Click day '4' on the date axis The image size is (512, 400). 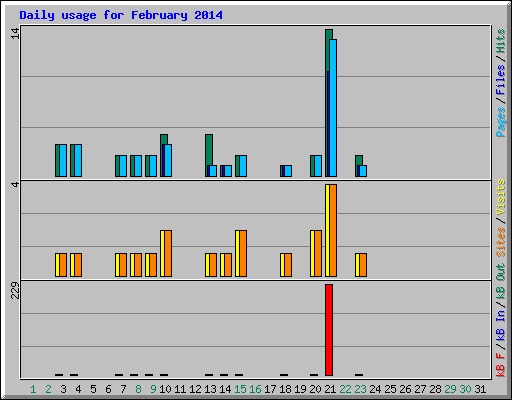[78, 389]
